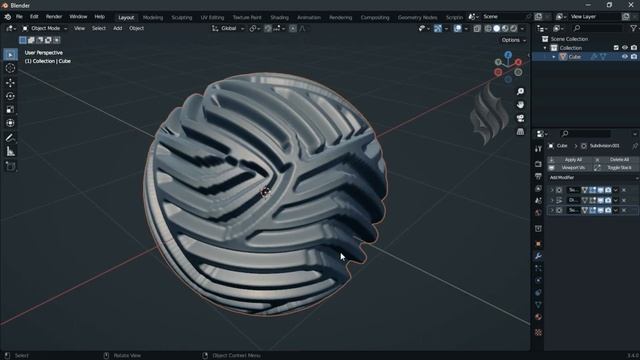Screen dimensions: 640x360
Task: Select the Move tool
Action: pos(10,82)
